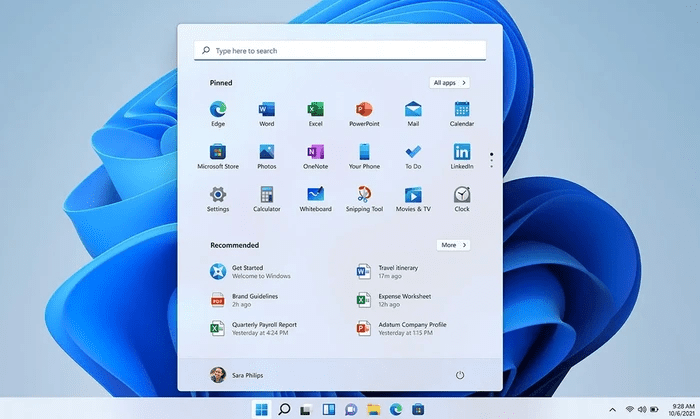Screen dimensions: 700x419
Task: Open the To Do app
Action: coord(413,157)
